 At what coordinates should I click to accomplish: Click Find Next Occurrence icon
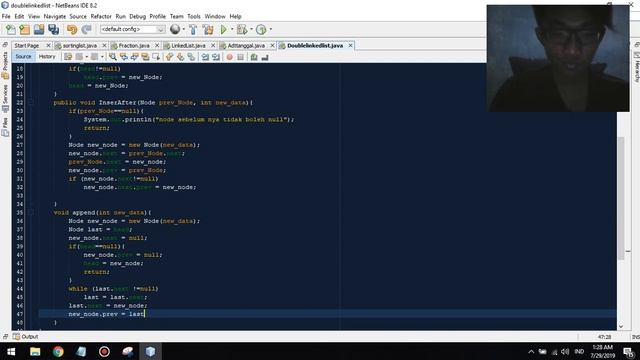(134, 57)
